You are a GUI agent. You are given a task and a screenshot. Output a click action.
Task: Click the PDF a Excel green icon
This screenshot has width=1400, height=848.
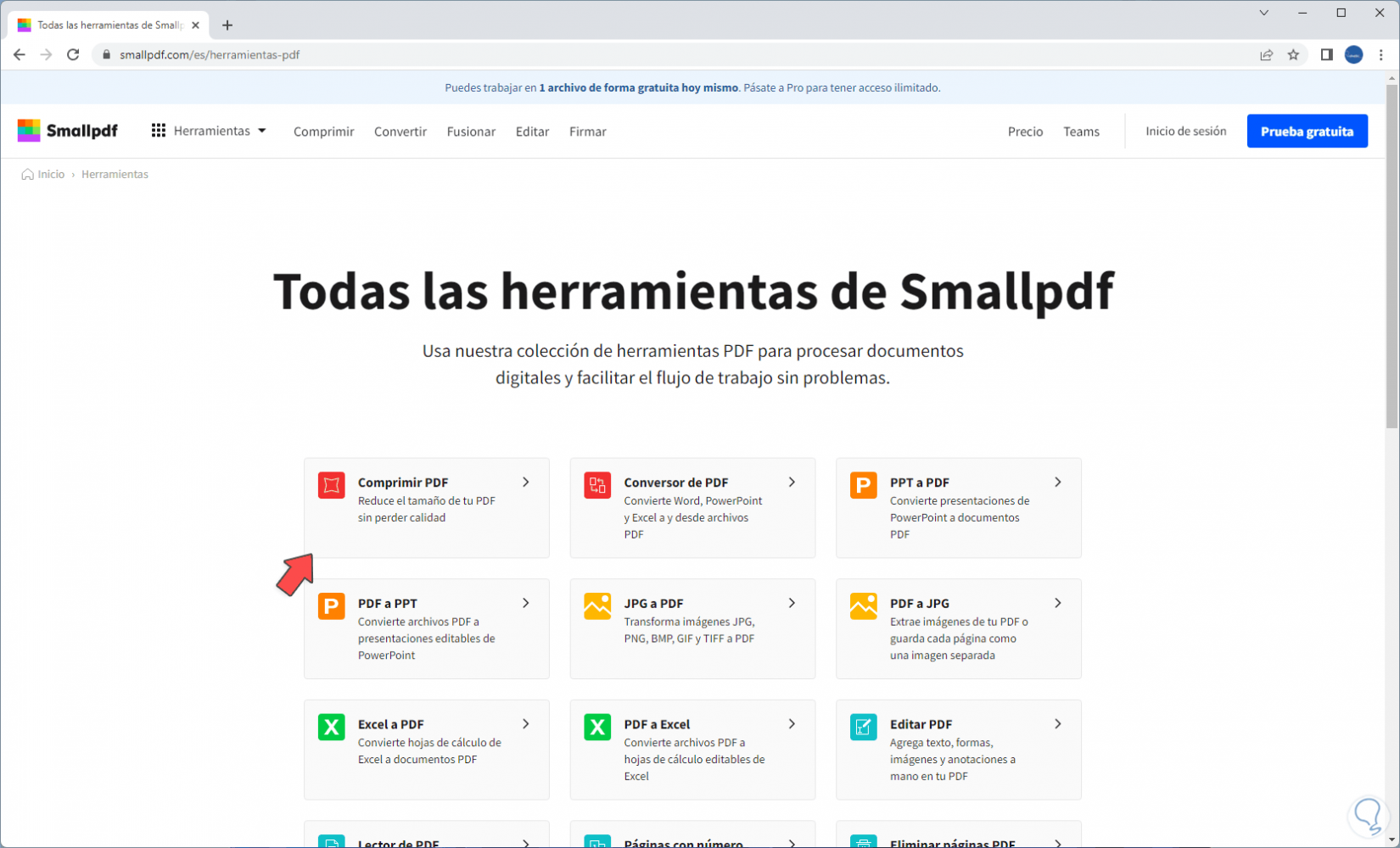click(x=597, y=727)
